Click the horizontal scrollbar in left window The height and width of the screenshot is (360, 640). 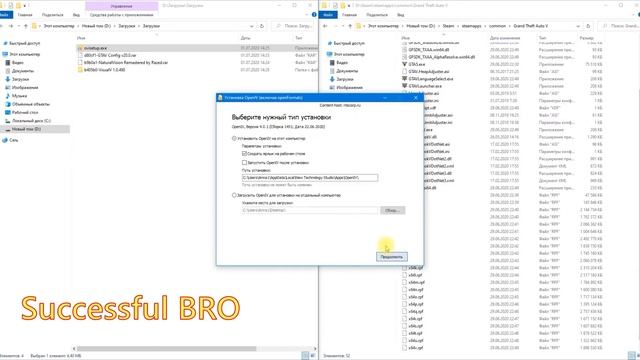166,349
